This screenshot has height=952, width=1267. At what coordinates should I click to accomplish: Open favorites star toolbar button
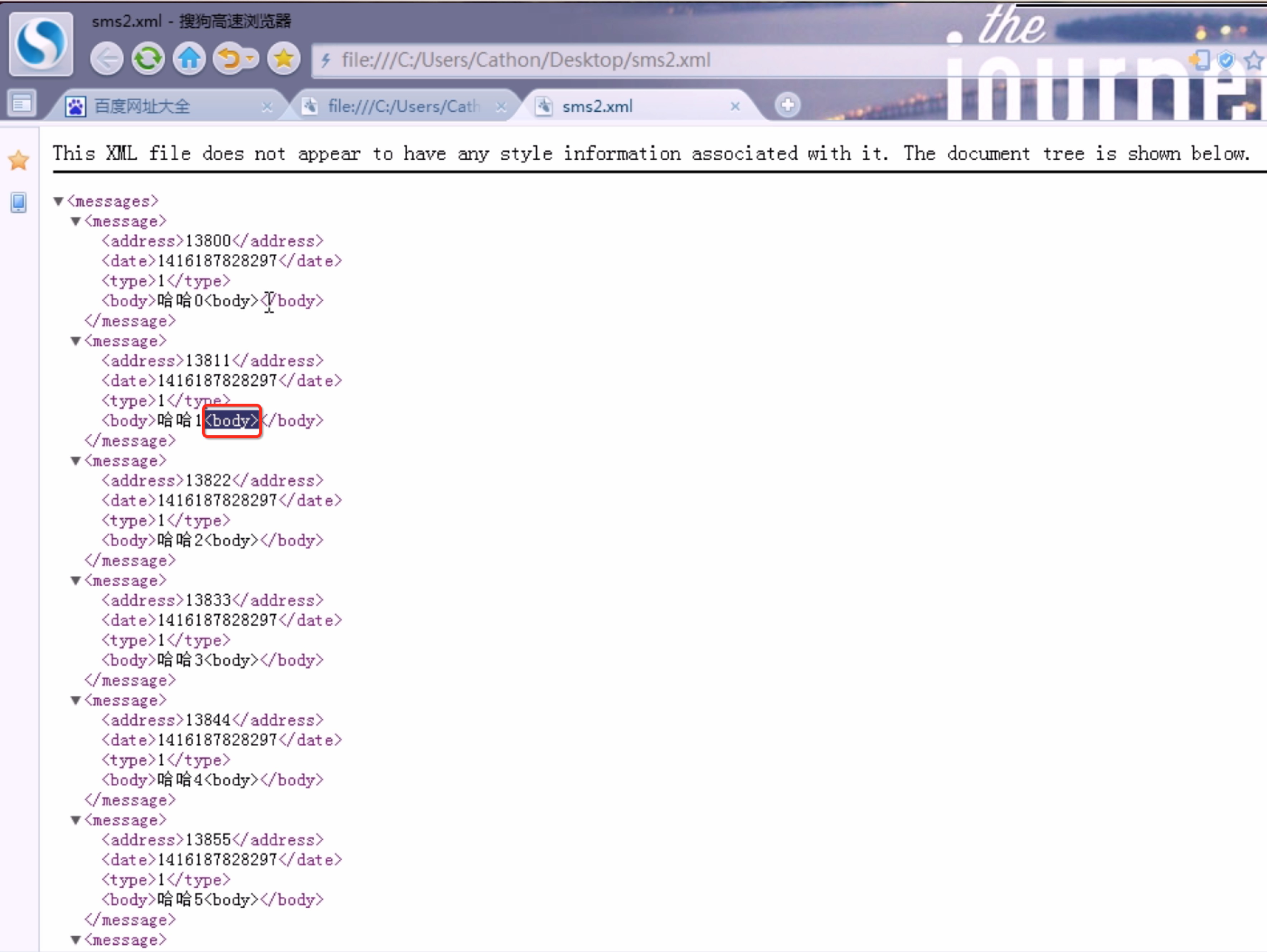[x=283, y=59]
